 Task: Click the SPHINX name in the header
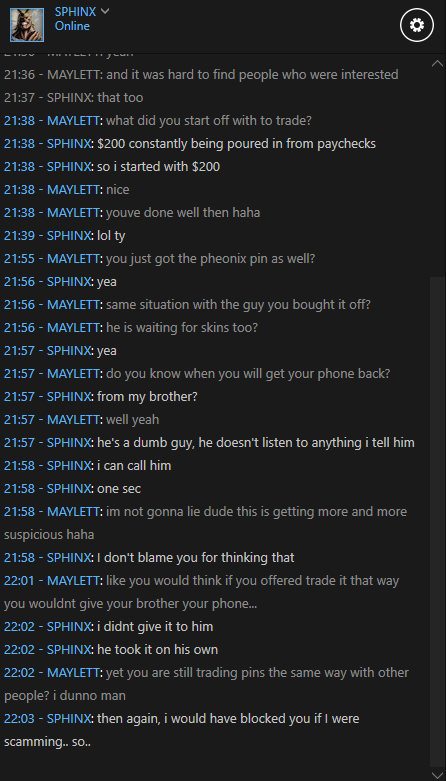(x=75, y=12)
